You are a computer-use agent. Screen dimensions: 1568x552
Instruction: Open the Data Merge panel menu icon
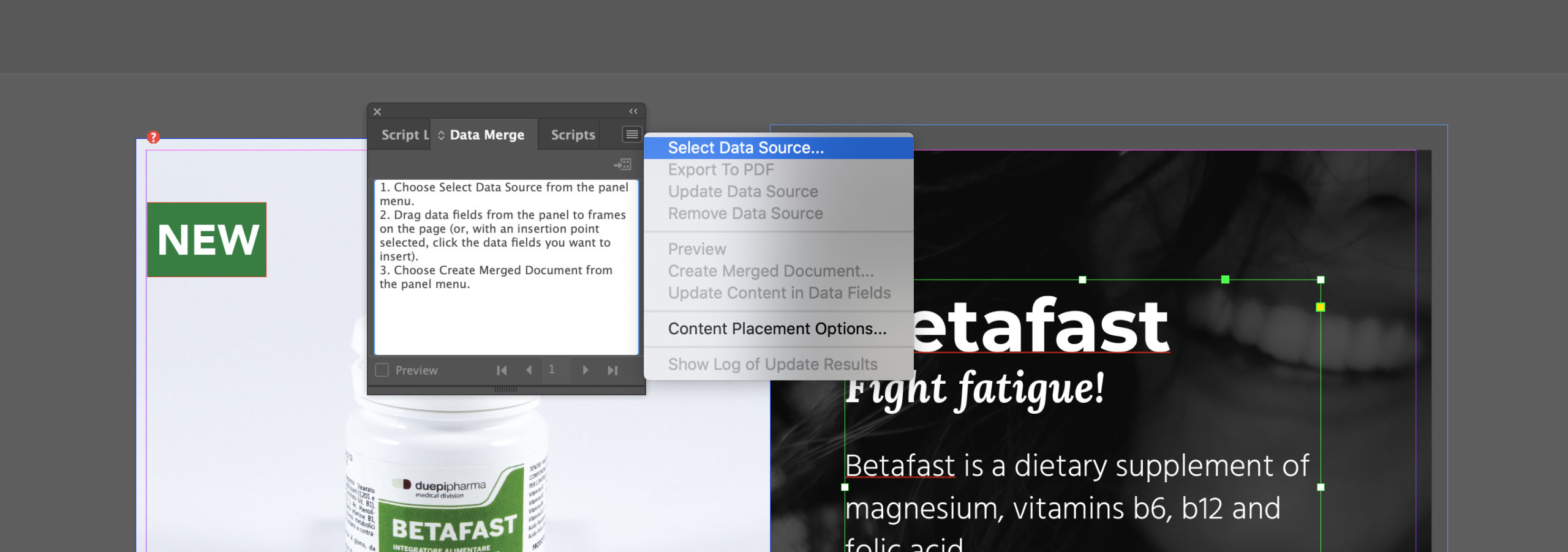click(x=631, y=134)
